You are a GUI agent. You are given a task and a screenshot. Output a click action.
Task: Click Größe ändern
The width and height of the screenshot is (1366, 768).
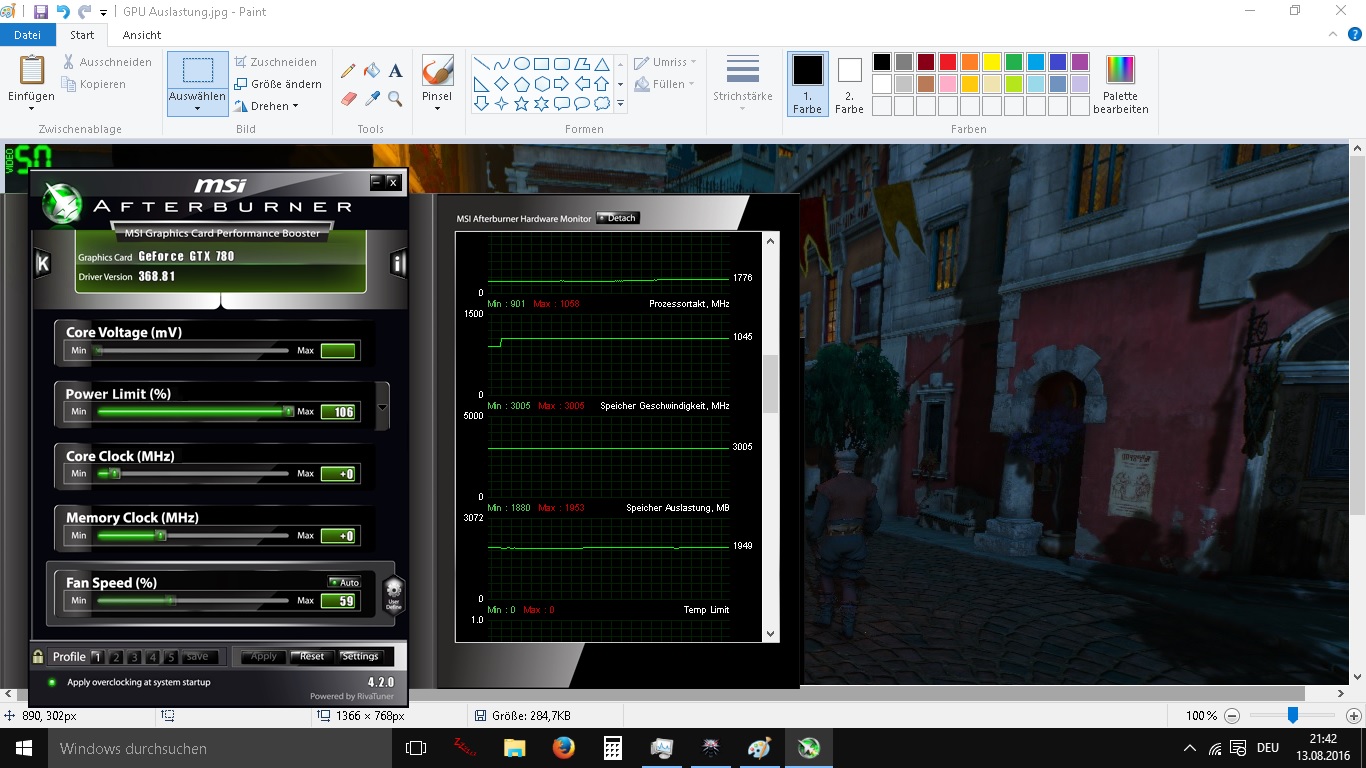(277, 84)
